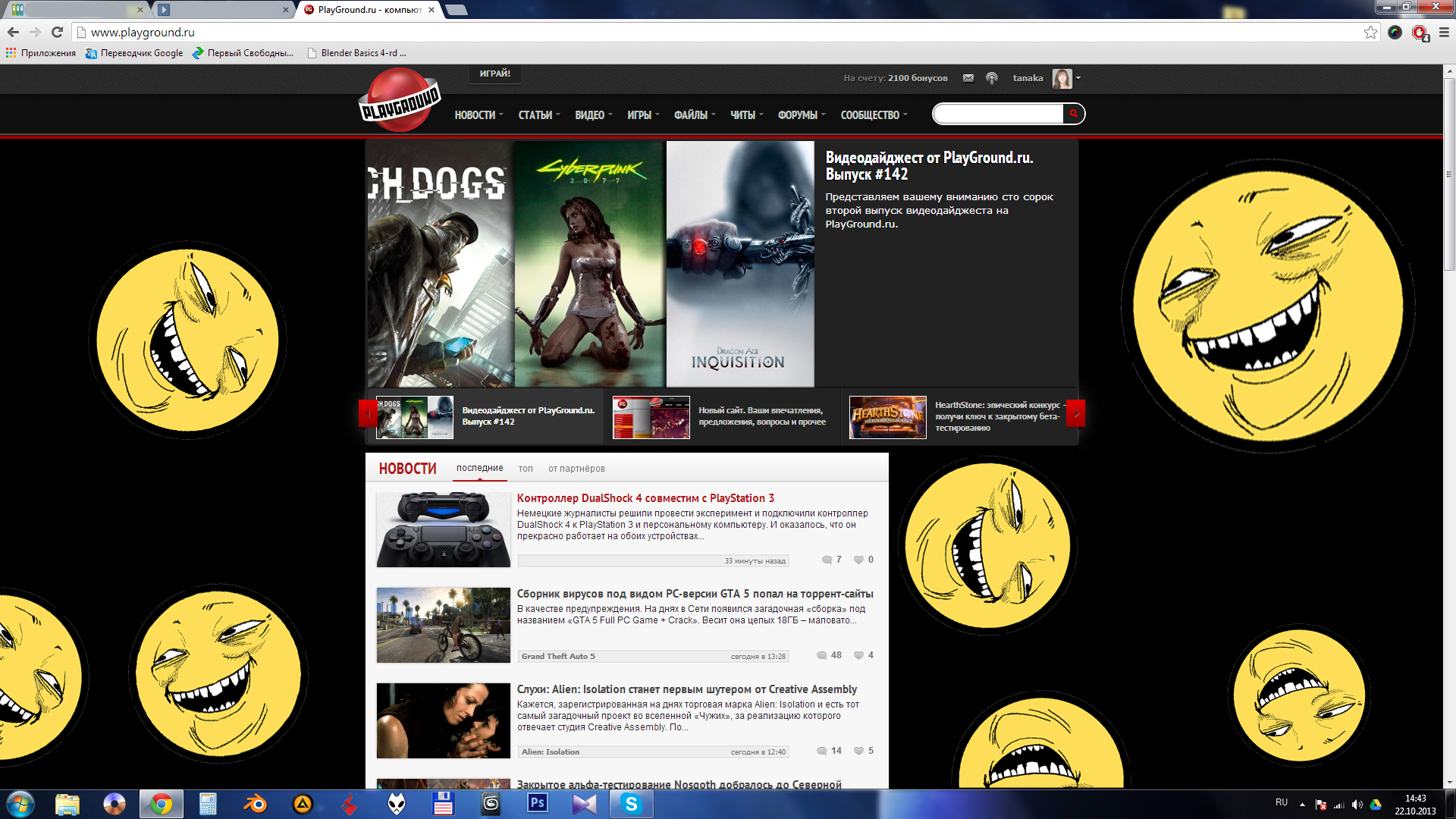The height and width of the screenshot is (819, 1456).
Task: Click comments icon on GTA 5 virus news
Action: tap(821, 655)
